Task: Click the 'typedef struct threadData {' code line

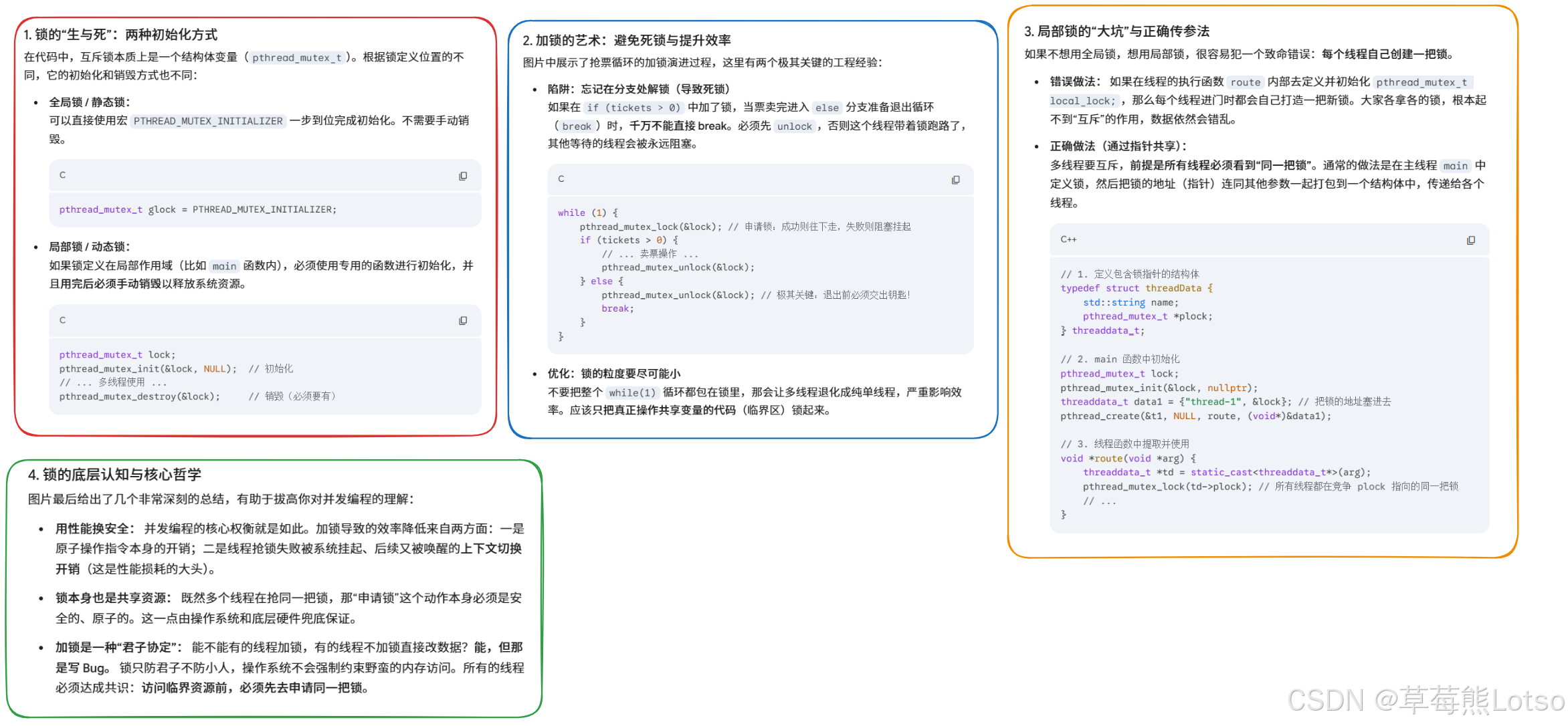Action: (1136, 288)
